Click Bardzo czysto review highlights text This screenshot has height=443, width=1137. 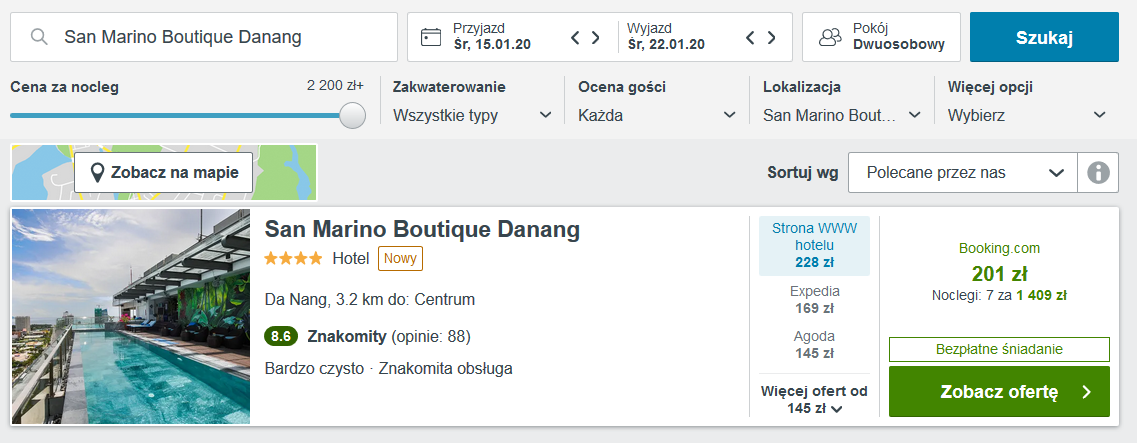click(x=389, y=368)
